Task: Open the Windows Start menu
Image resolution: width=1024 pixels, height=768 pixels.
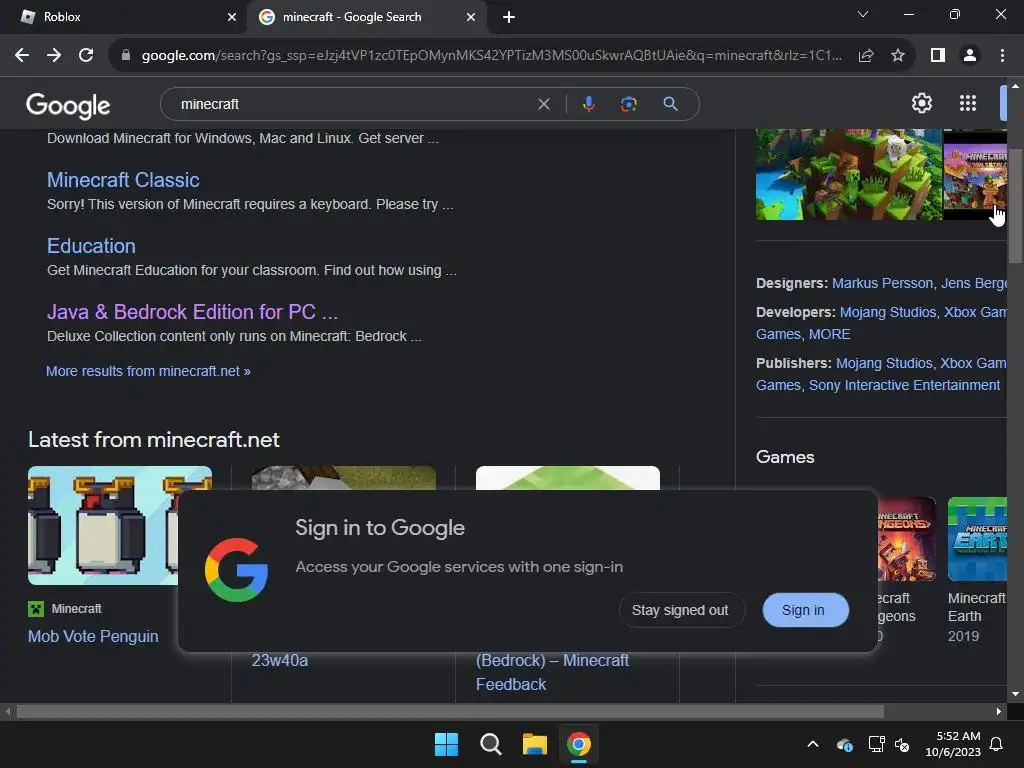Action: click(x=447, y=744)
